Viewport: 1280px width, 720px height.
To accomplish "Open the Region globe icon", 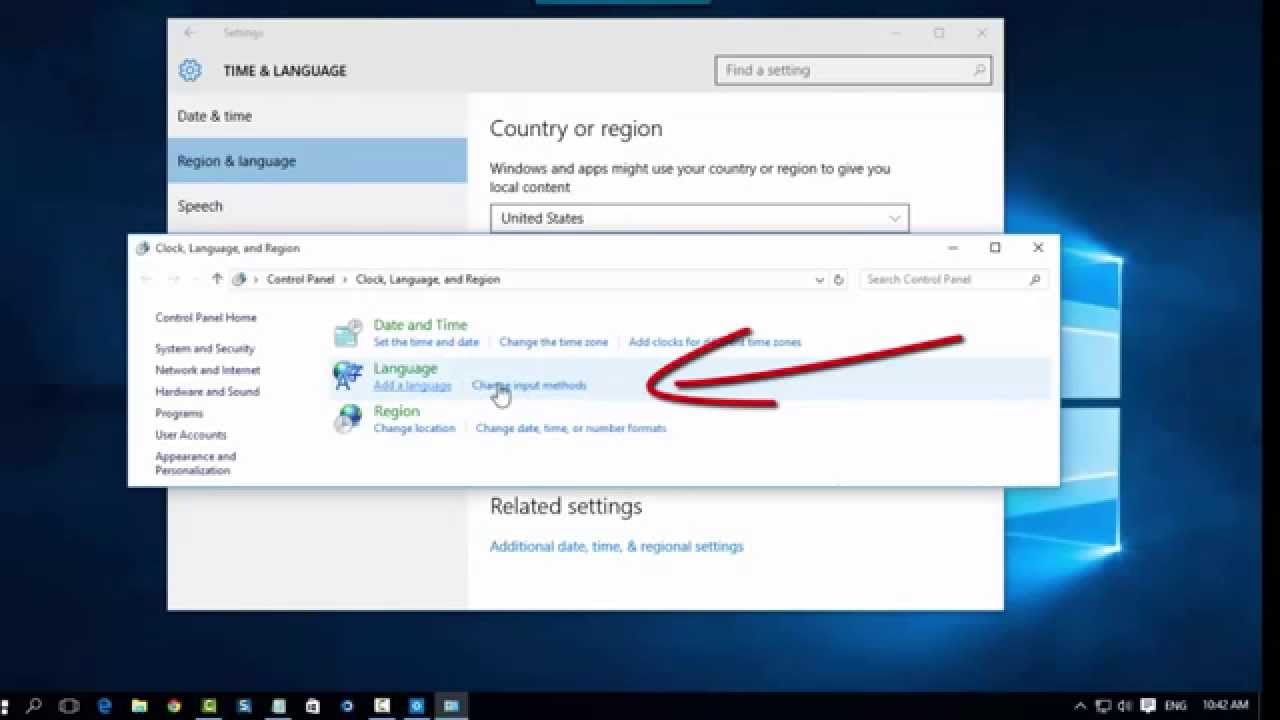I will pos(347,419).
